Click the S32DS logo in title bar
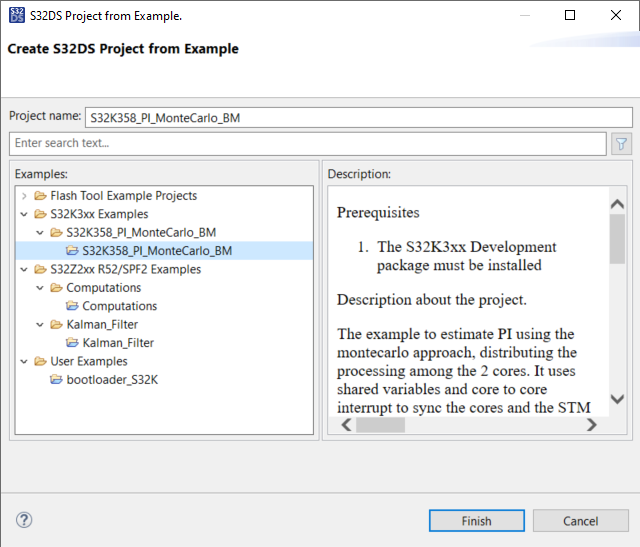 coord(14,15)
